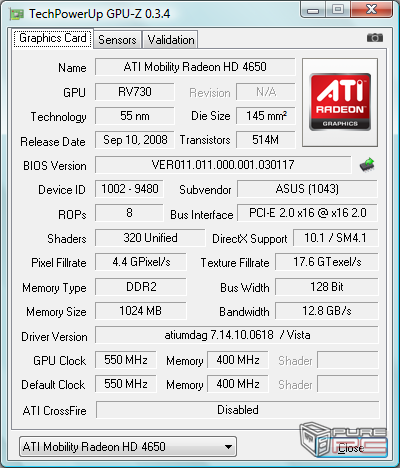The image size is (400, 468).
Task: Click the Bus Interface label
Action: (202, 215)
